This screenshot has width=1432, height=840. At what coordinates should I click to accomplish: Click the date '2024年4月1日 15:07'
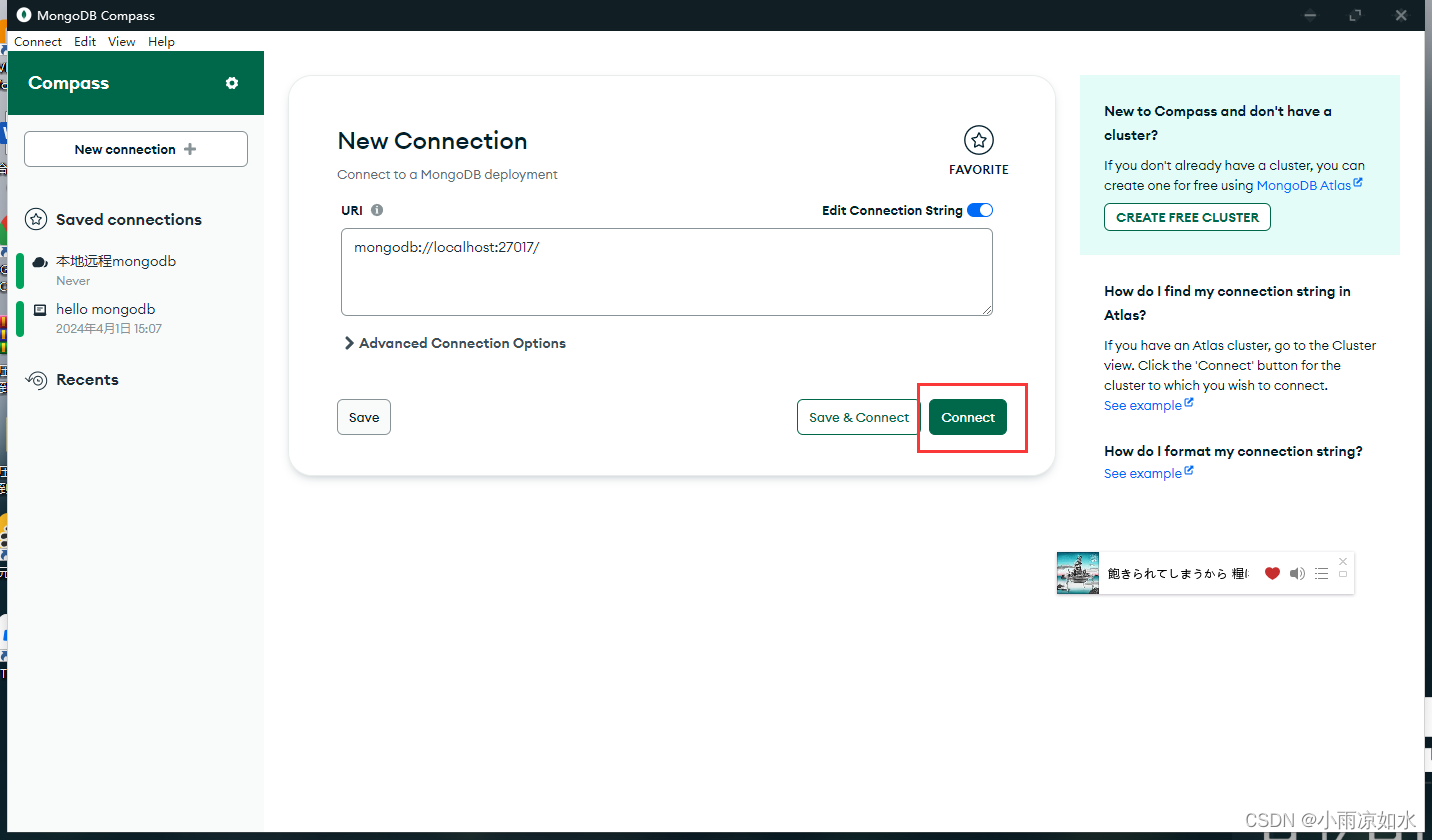tap(109, 329)
